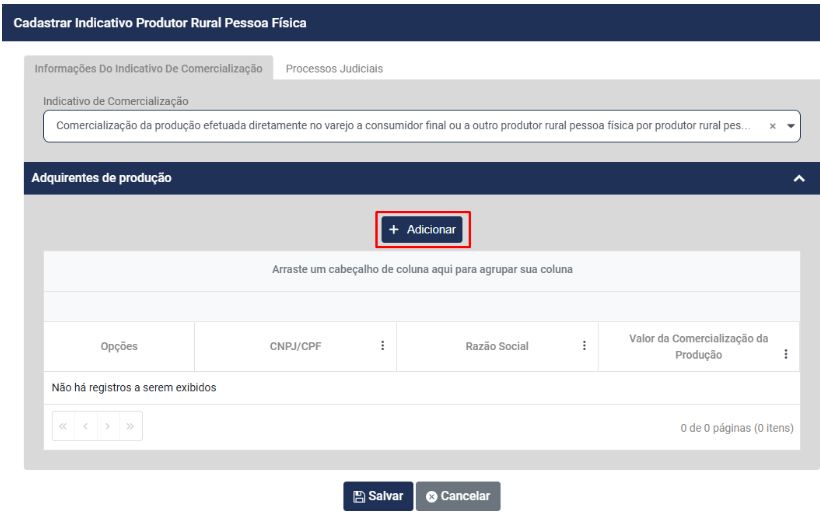Viewport: 820px width, 514px height.
Task: Go to first page of grid
Action: tap(64, 427)
